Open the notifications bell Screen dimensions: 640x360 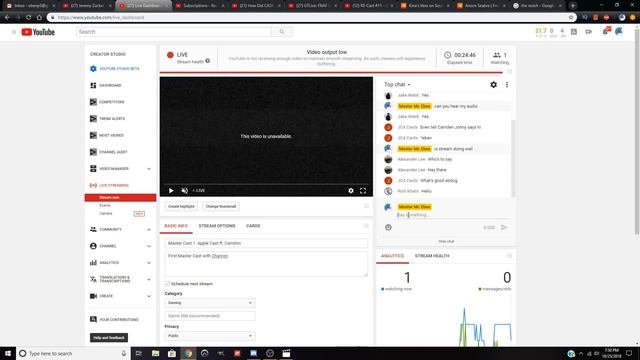605,31
